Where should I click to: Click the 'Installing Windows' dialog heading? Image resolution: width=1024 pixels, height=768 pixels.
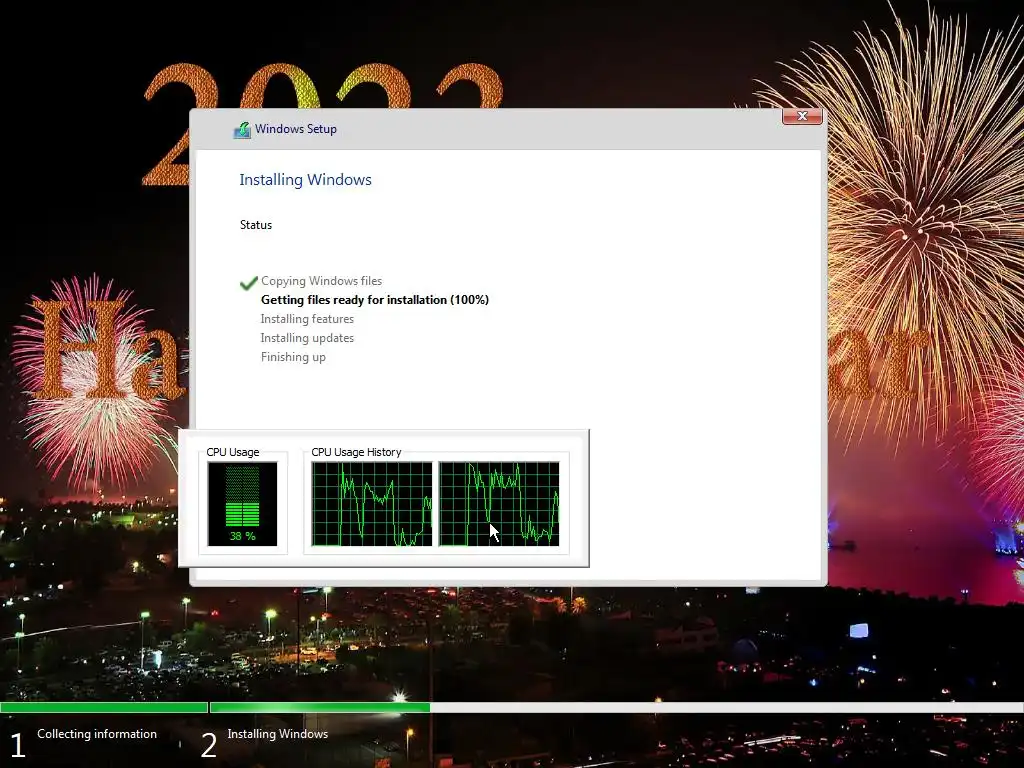[x=305, y=180]
